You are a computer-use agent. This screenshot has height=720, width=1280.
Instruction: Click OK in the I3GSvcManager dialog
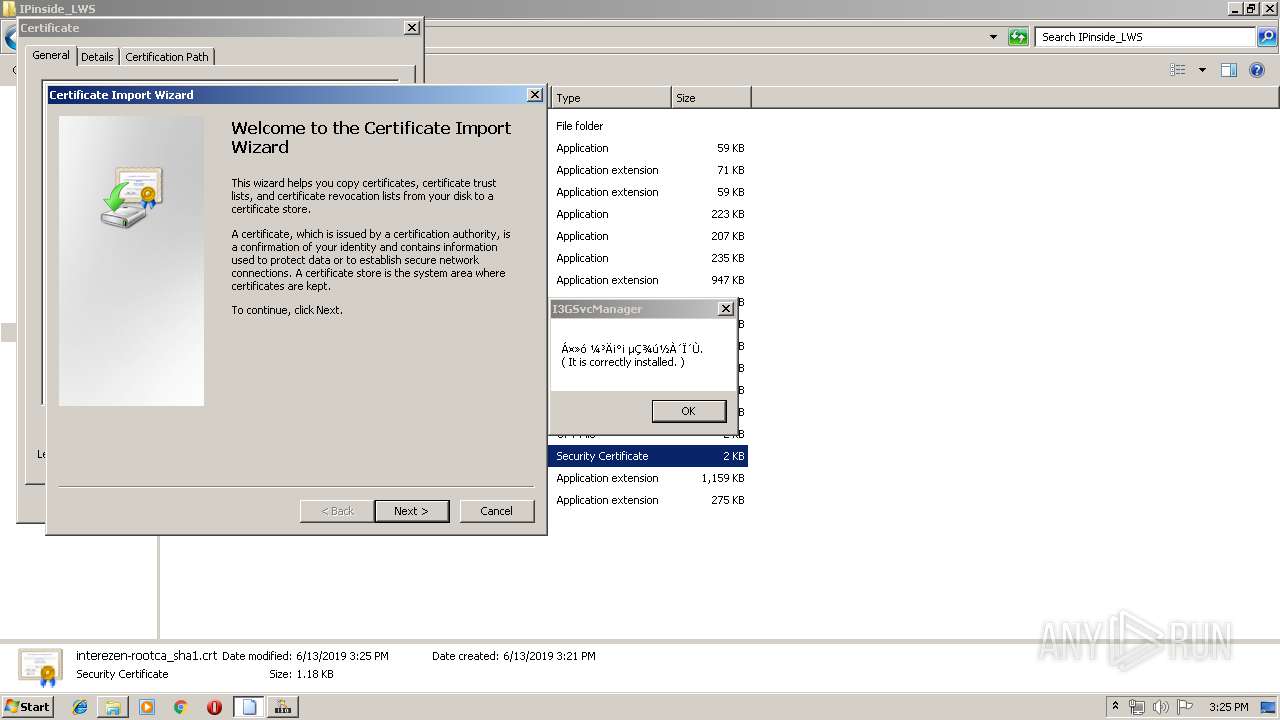point(688,411)
